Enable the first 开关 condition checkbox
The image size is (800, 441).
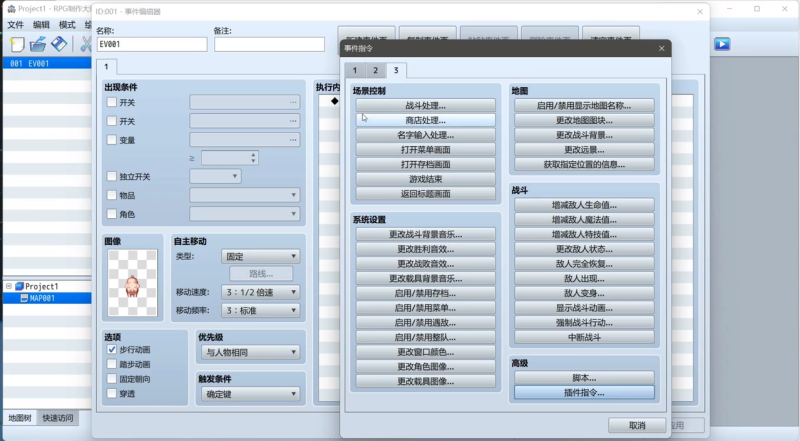point(112,102)
